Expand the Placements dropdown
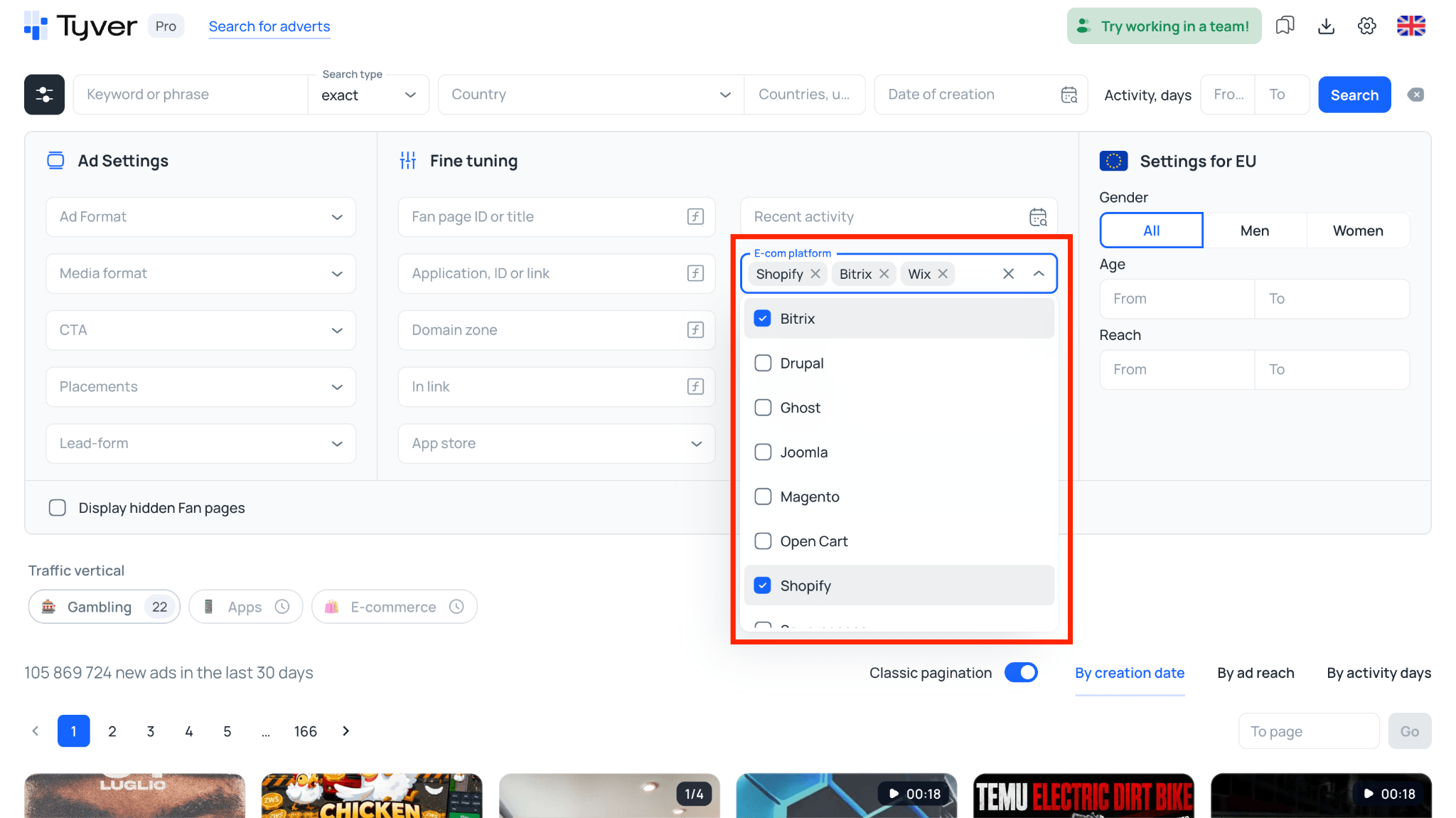Screen dimensions: 1456x818 (x=200, y=386)
